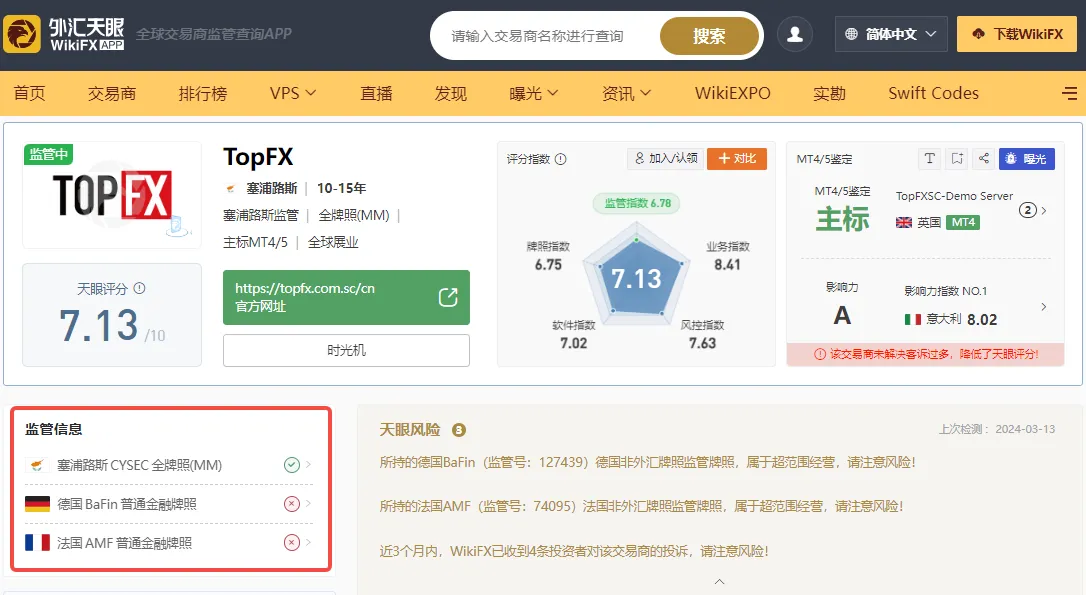The height and width of the screenshot is (595, 1086).
Task: Open the 德国 BaFin license row arrow
Action: coord(309,503)
